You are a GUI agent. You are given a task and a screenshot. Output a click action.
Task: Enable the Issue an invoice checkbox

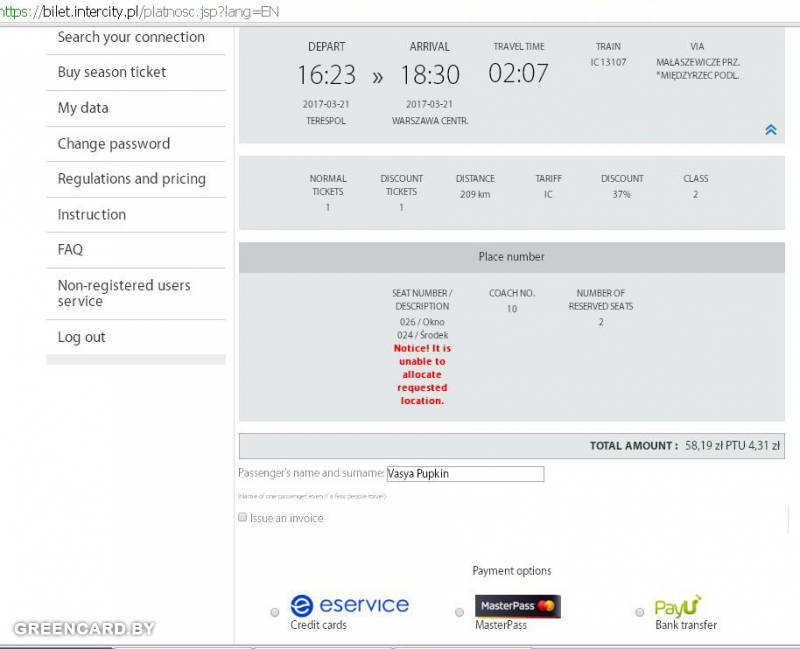243,517
